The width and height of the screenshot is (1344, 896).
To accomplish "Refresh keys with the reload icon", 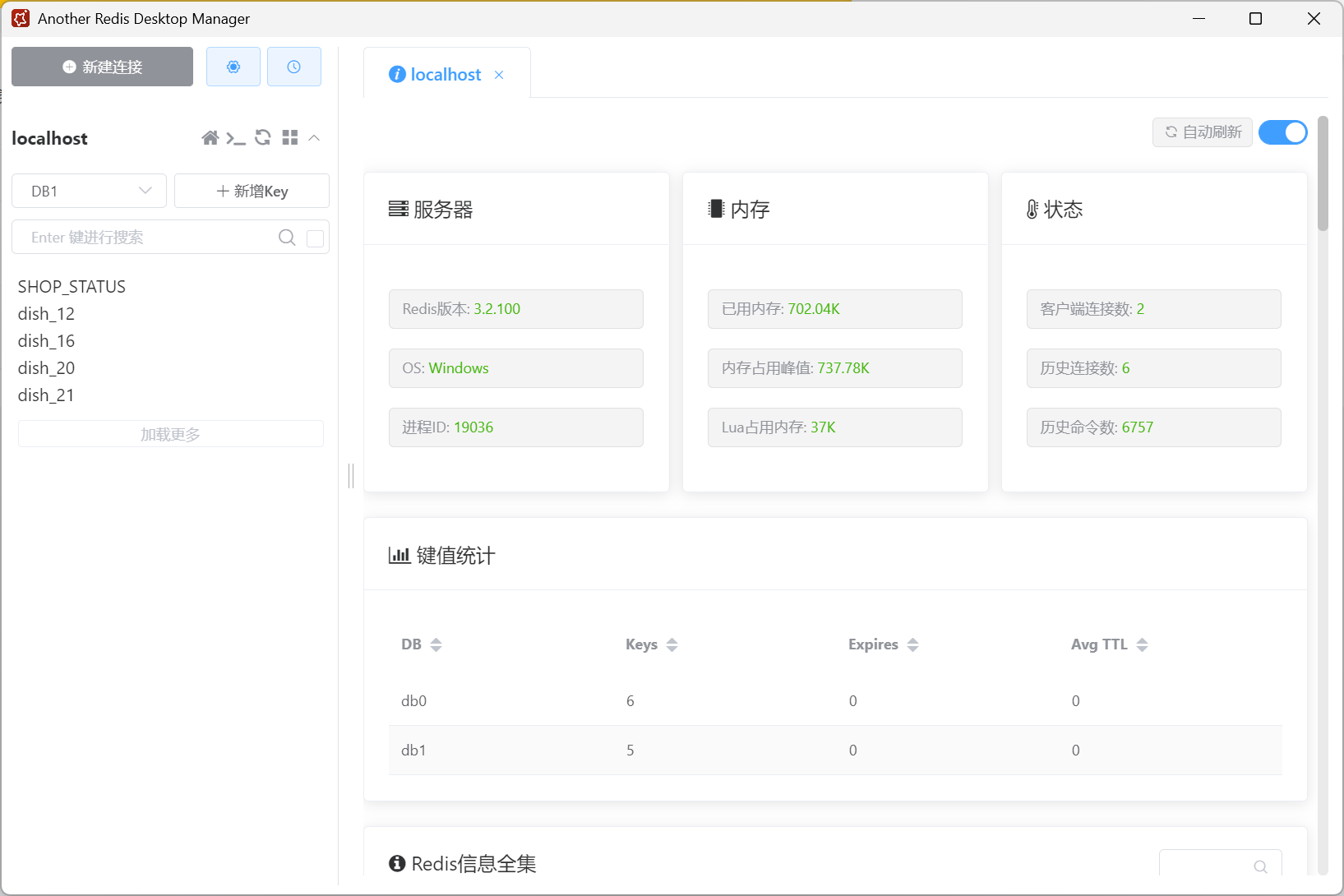I will click(263, 137).
